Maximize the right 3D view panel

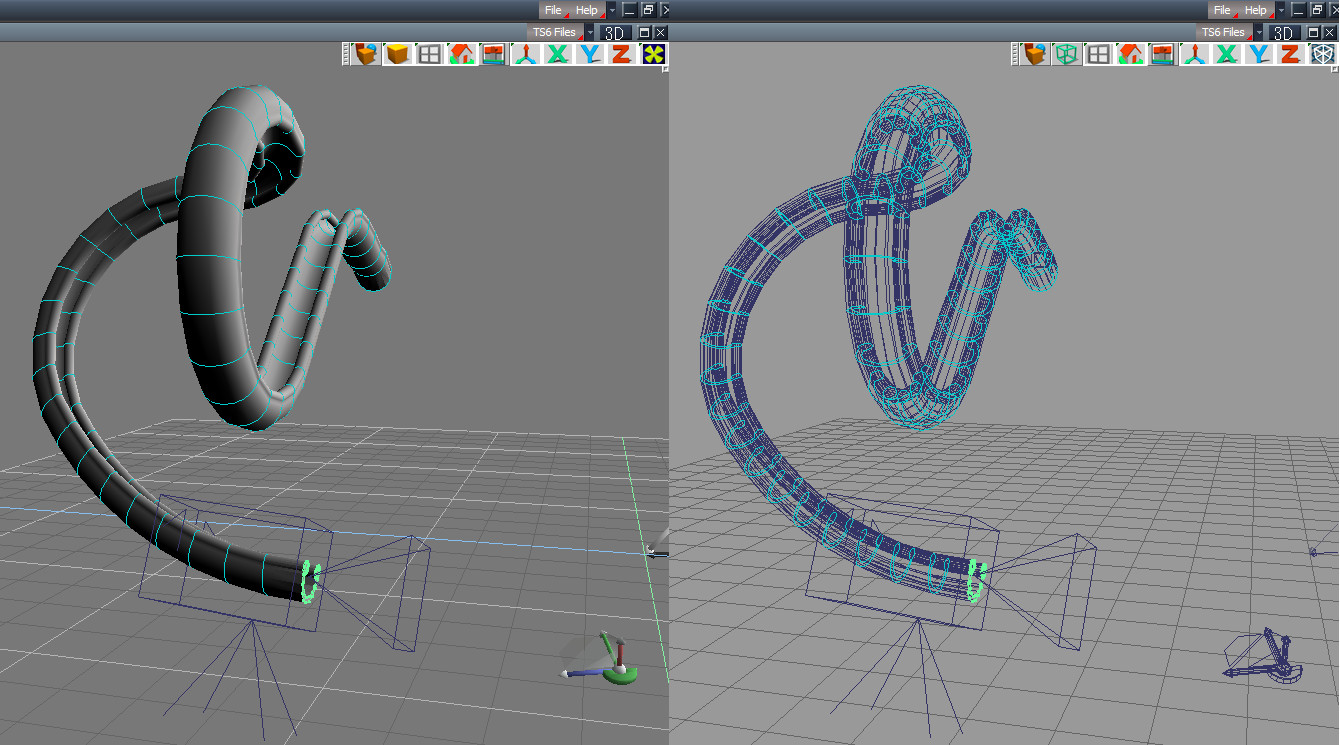click(1313, 32)
